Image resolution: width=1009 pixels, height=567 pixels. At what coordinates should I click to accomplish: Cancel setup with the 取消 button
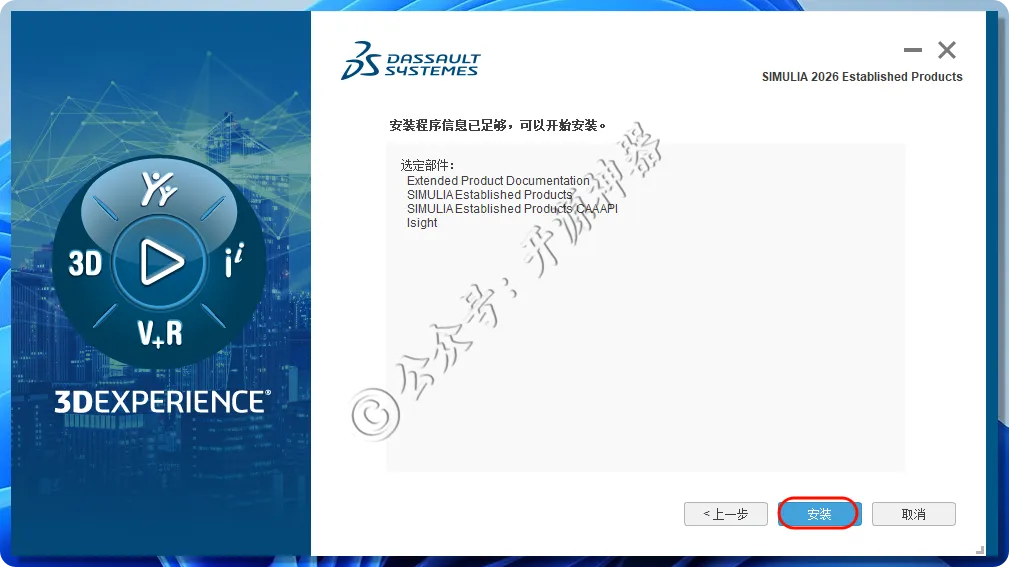[x=914, y=514]
